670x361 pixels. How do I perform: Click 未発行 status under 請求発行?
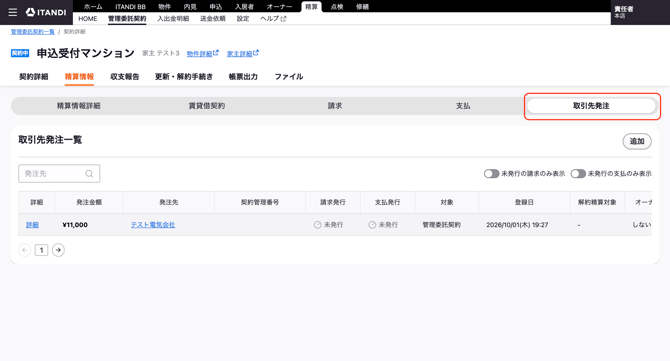click(329, 225)
